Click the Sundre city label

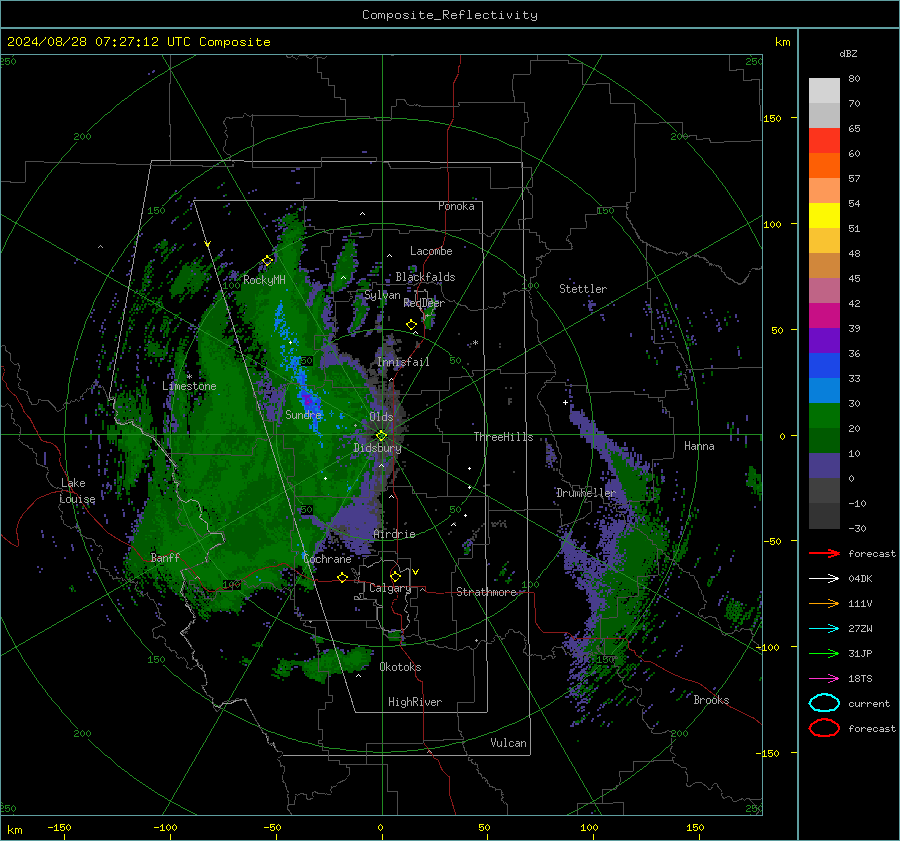coord(303,414)
